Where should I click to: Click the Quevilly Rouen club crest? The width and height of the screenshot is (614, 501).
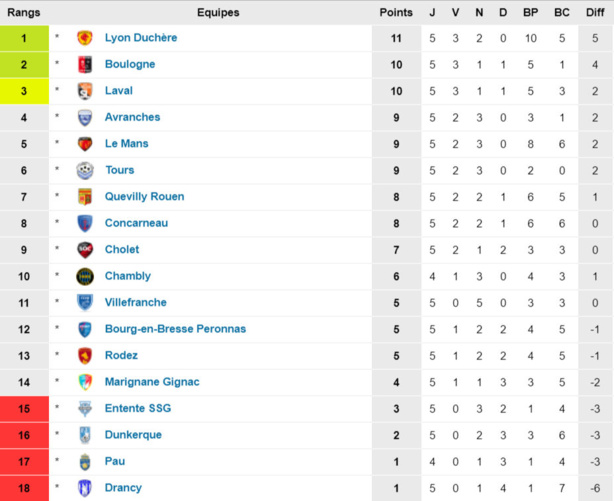click(x=85, y=197)
